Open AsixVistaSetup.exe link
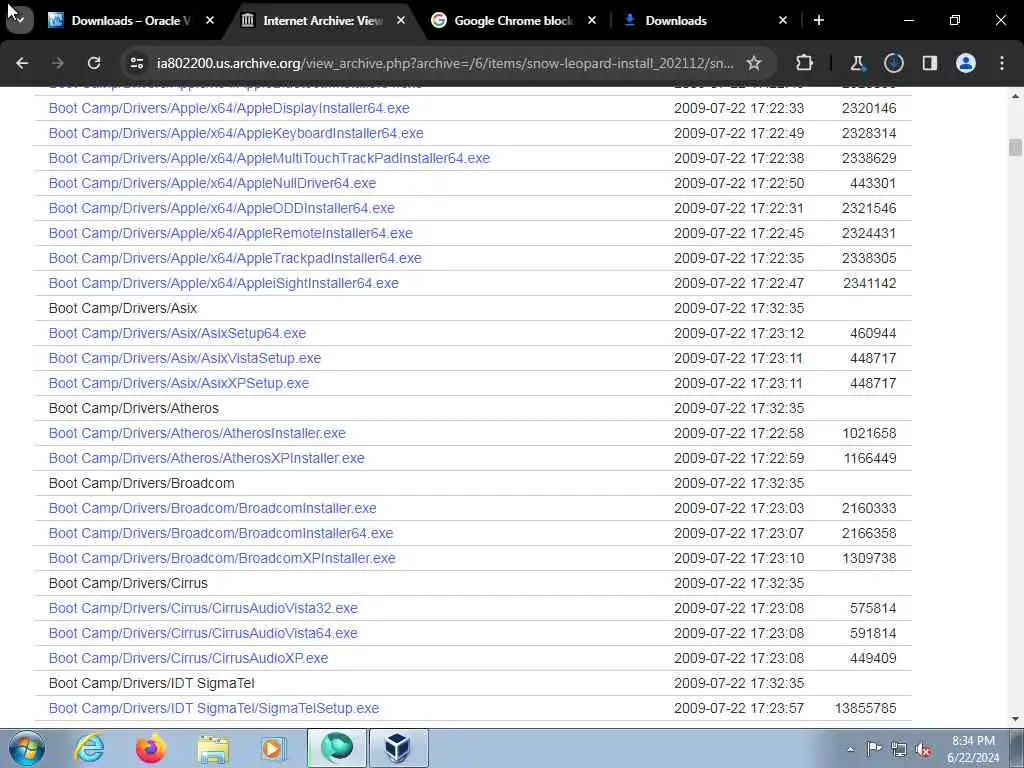The width and height of the screenshot is (1024, 768). tap(185, 358)
